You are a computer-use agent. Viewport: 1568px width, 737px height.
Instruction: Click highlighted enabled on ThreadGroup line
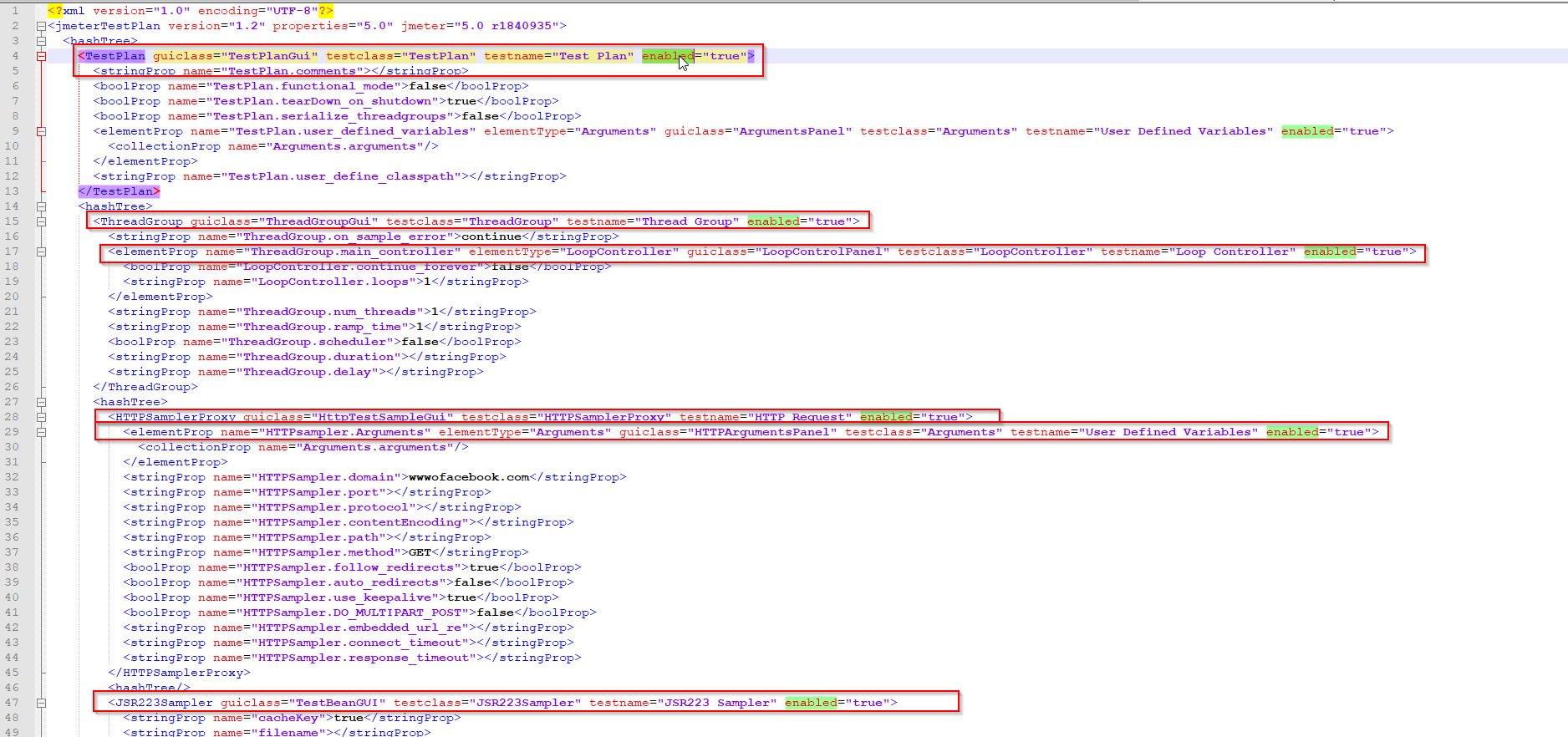click(773, 221)
